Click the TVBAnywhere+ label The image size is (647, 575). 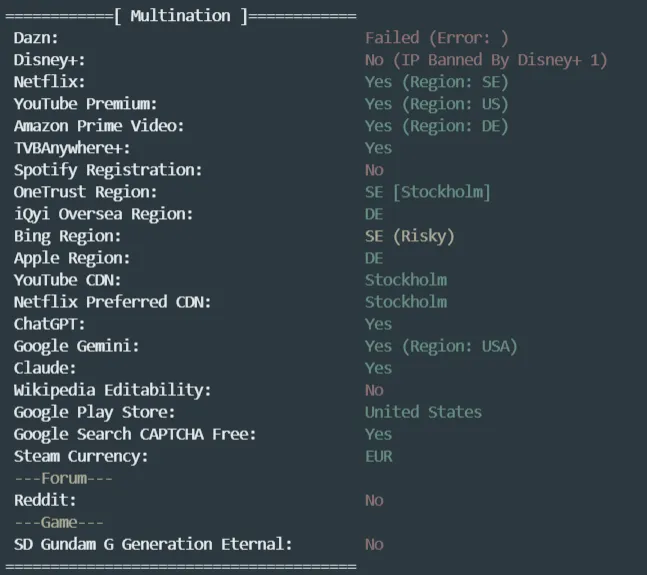point(69,148)
